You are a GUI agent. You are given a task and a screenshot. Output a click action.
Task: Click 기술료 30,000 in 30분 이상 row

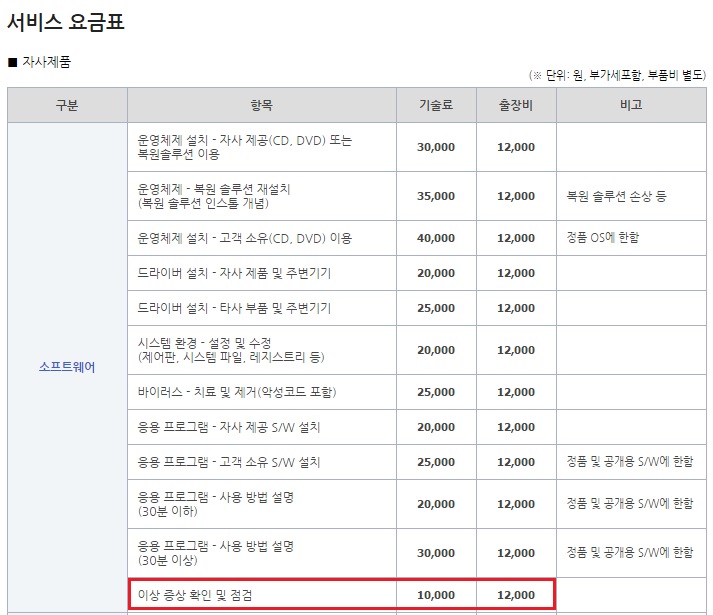[436, 553]
